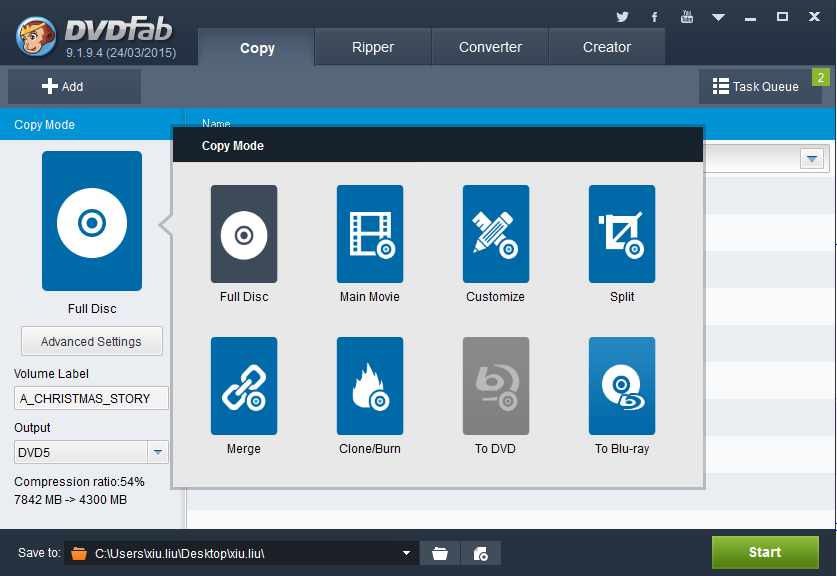Click the Customize label text
Viewport: 837px width, 576px height.
click(x=495, y=297)
